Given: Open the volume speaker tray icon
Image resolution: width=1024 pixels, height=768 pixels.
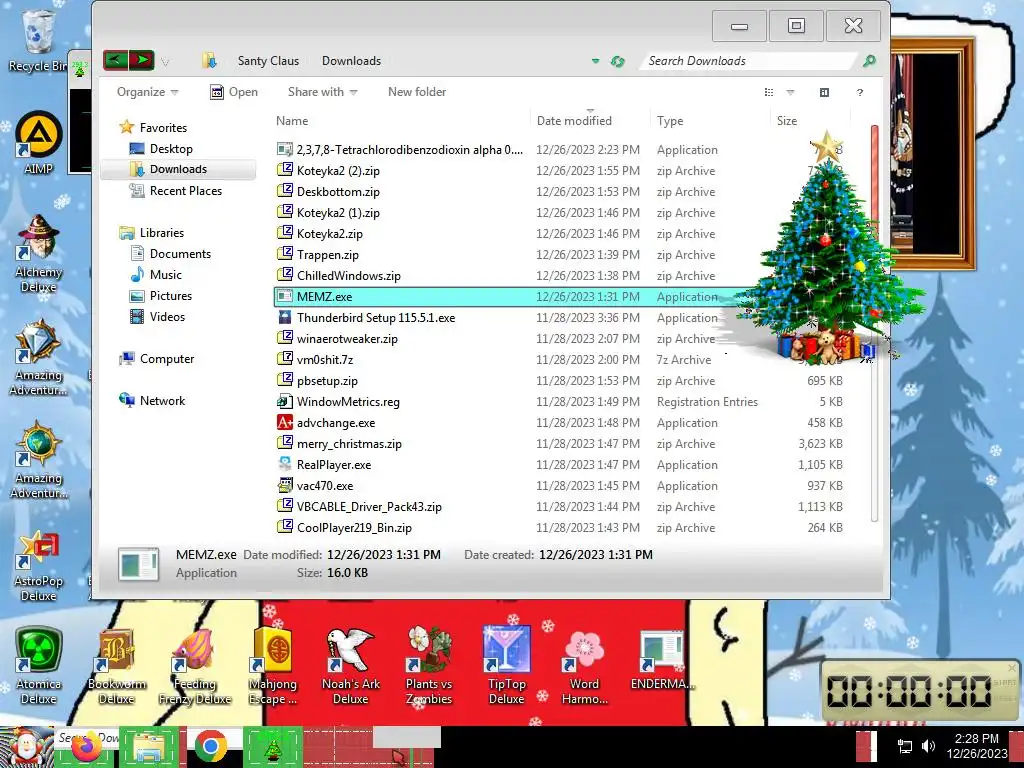Looking at the screenshot, I should [x=928, y=746].
